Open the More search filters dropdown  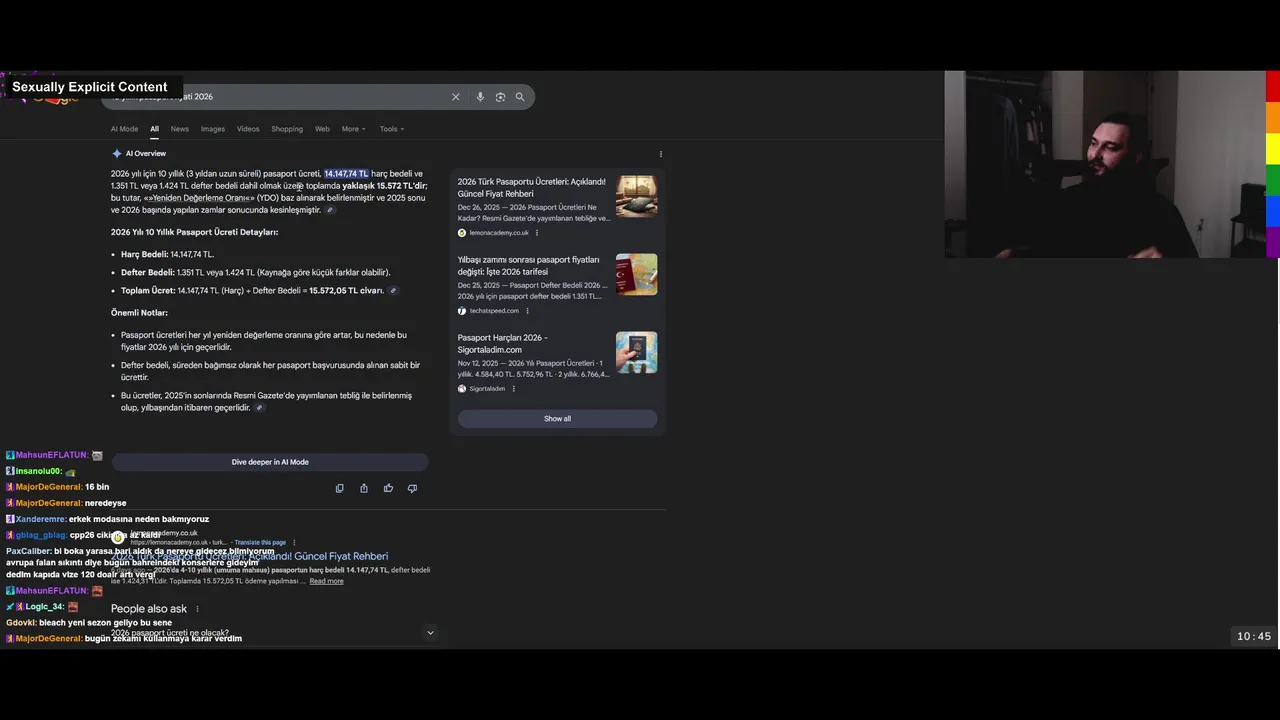point(354,129)
